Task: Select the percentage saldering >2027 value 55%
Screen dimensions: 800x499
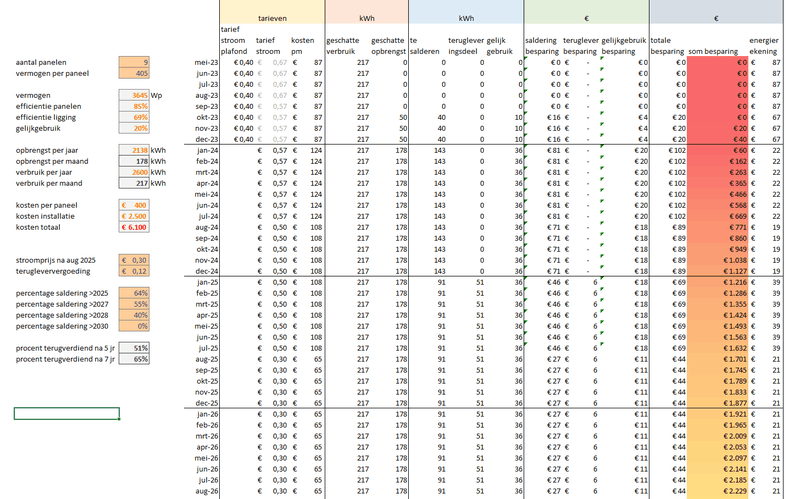Action: [x=134, y=304]
